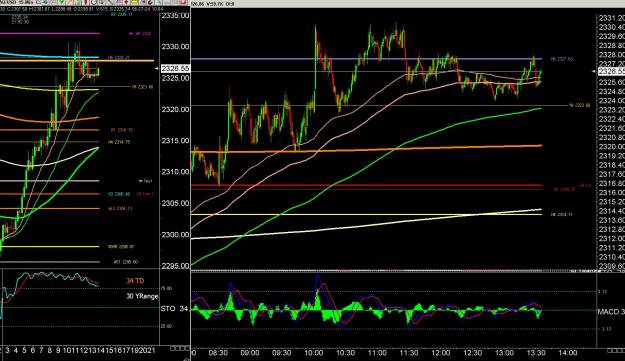Click the 08:30 time axis label
Image resolution: width=625 pixels, height=361 pixels.
point(218,353)
